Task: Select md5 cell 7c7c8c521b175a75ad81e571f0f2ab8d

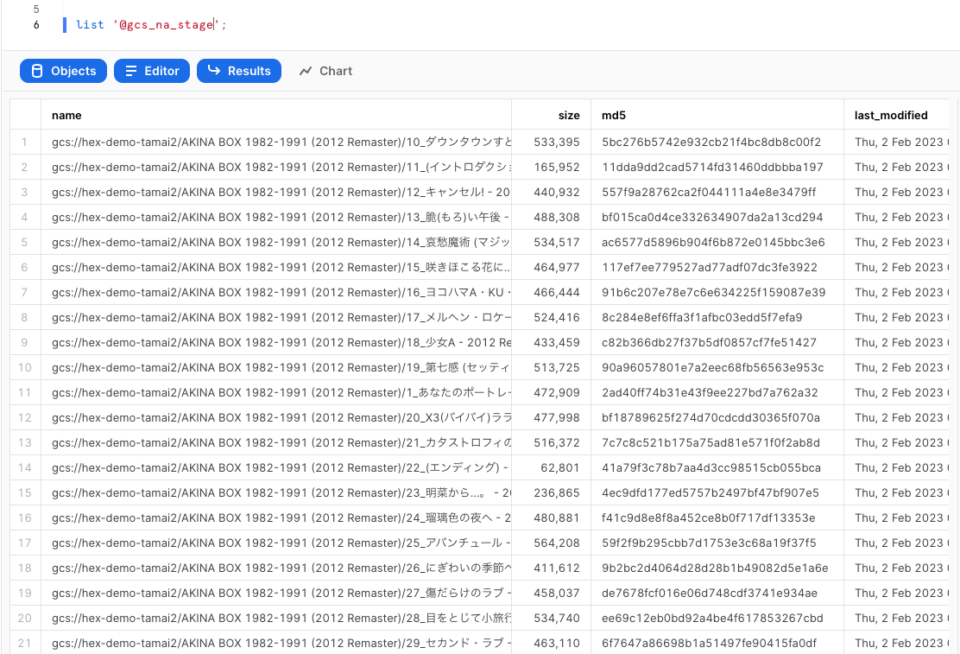Action: (x=717, y=443)
